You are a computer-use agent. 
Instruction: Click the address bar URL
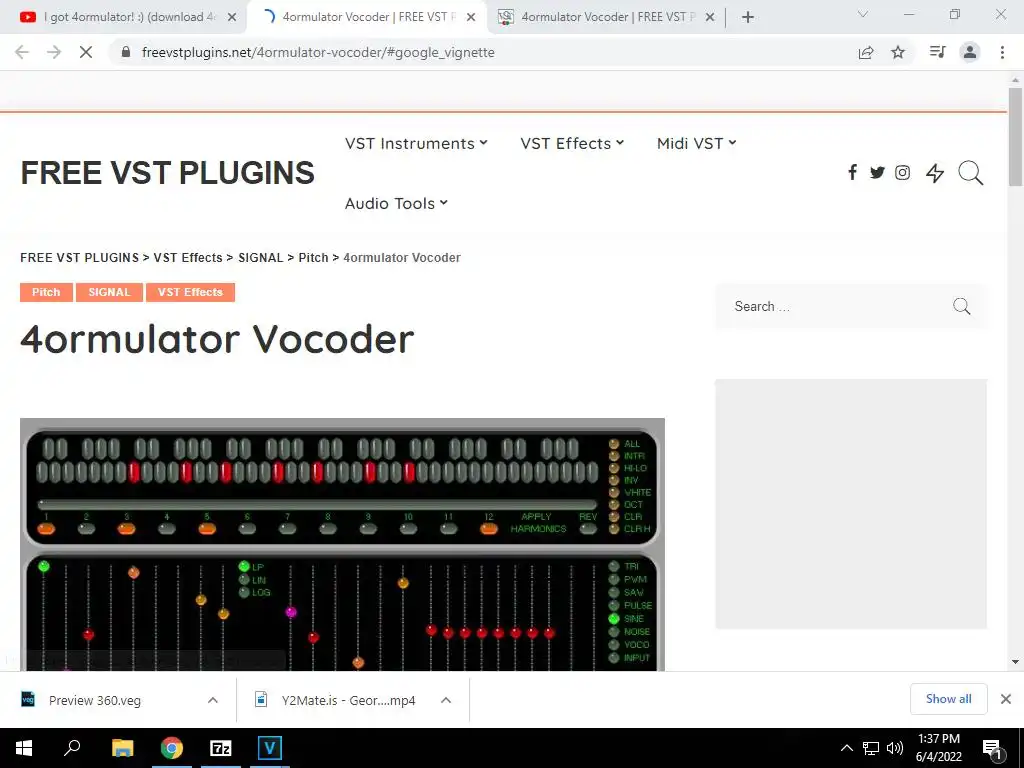(x=318, y=52)
